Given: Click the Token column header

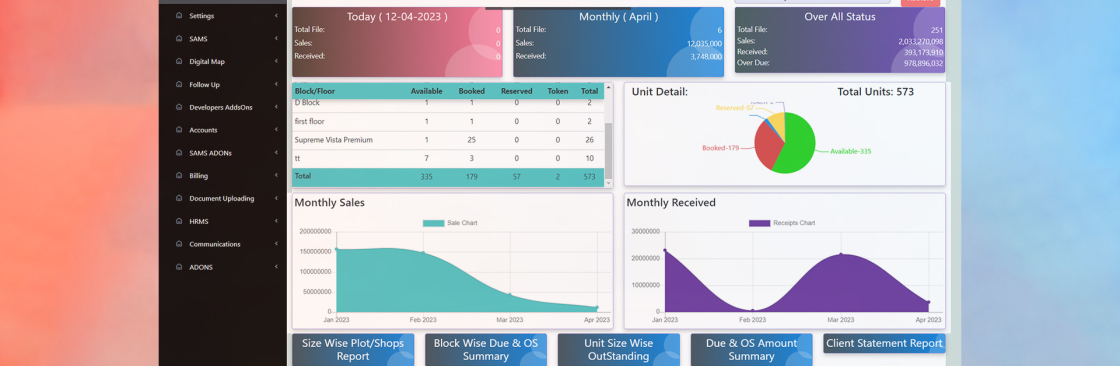Looking at the screenshot, I should click(558, 91).
